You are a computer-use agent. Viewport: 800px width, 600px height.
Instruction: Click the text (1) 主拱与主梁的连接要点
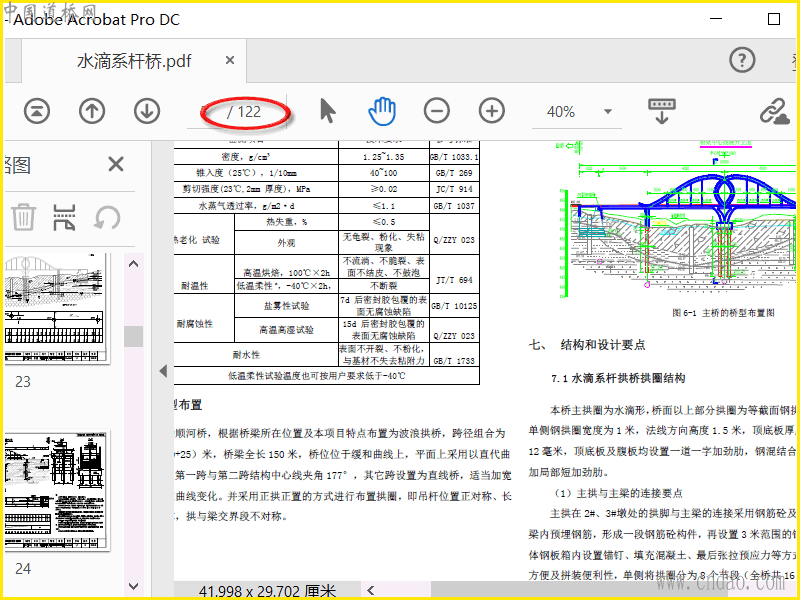pos(618,493)
